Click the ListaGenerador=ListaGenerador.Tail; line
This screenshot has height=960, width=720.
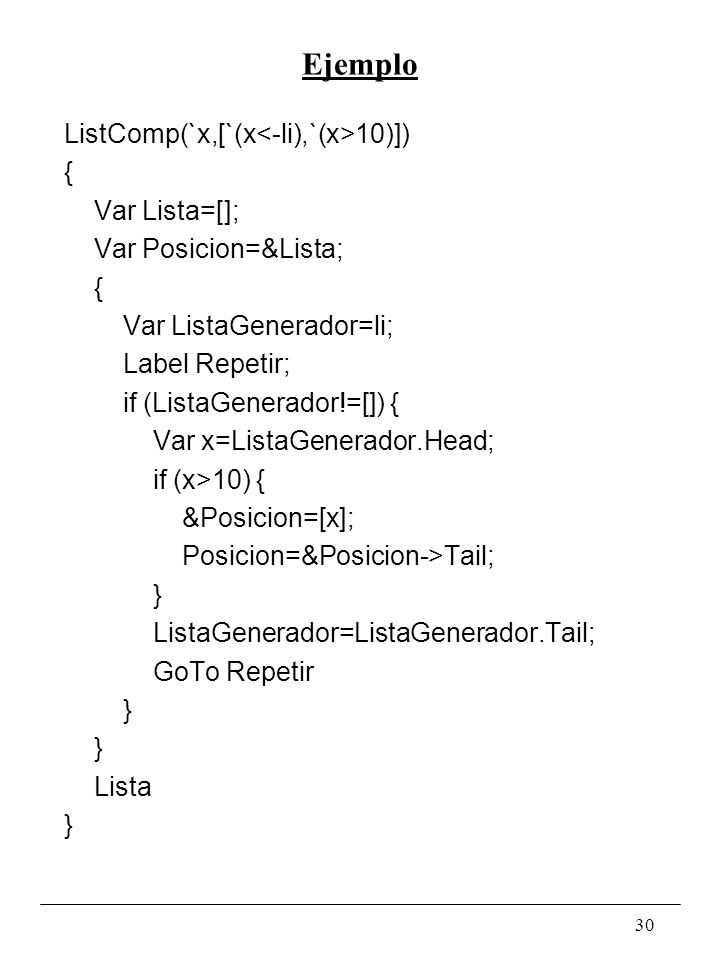tap(374, 633)
